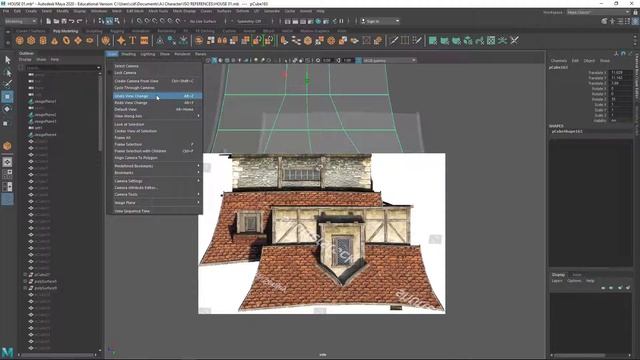Open the Image Plane submenu
The image size is (640, 360).
(x=157, y=202)
